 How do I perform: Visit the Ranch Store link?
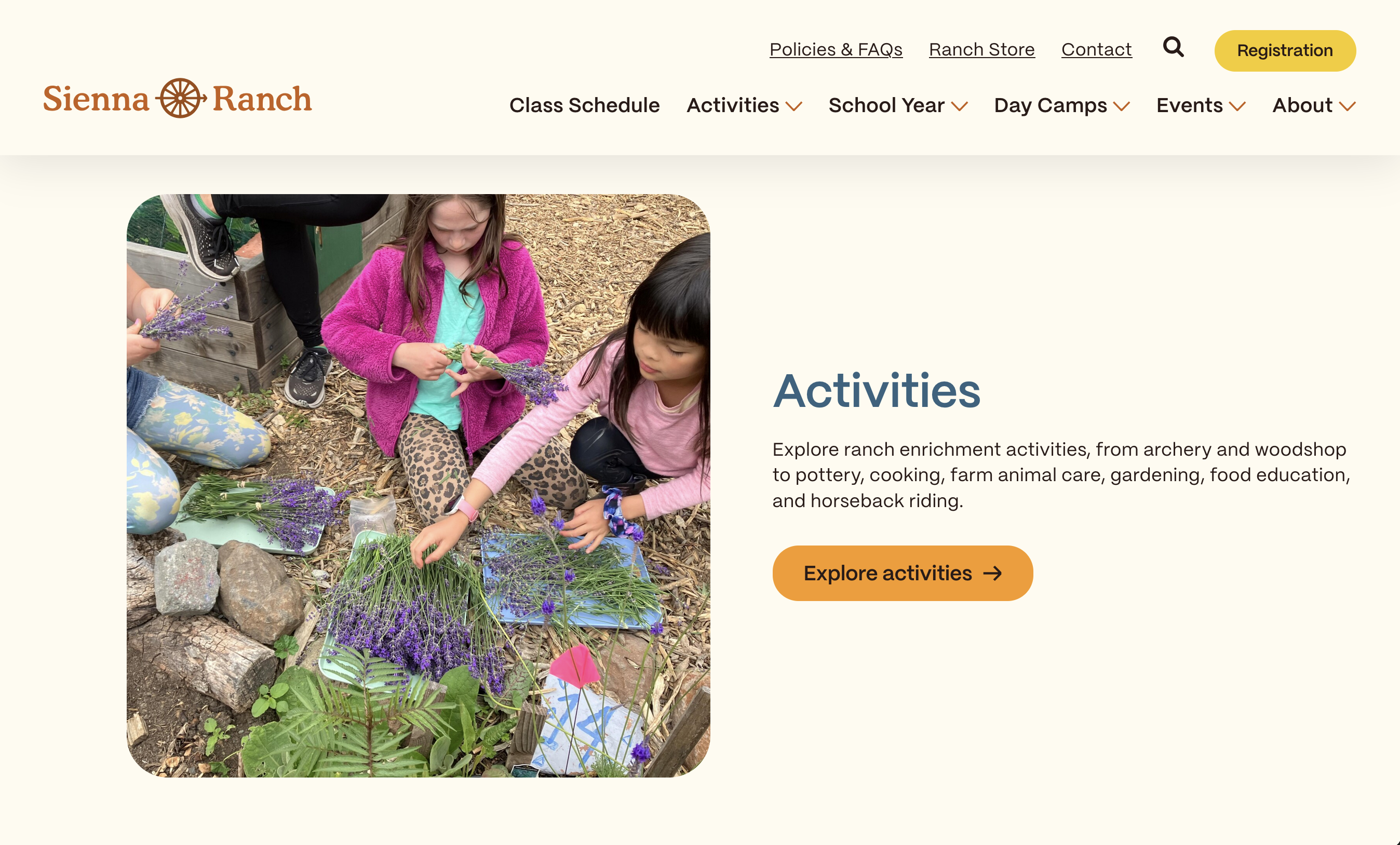[x=982, y=49]
